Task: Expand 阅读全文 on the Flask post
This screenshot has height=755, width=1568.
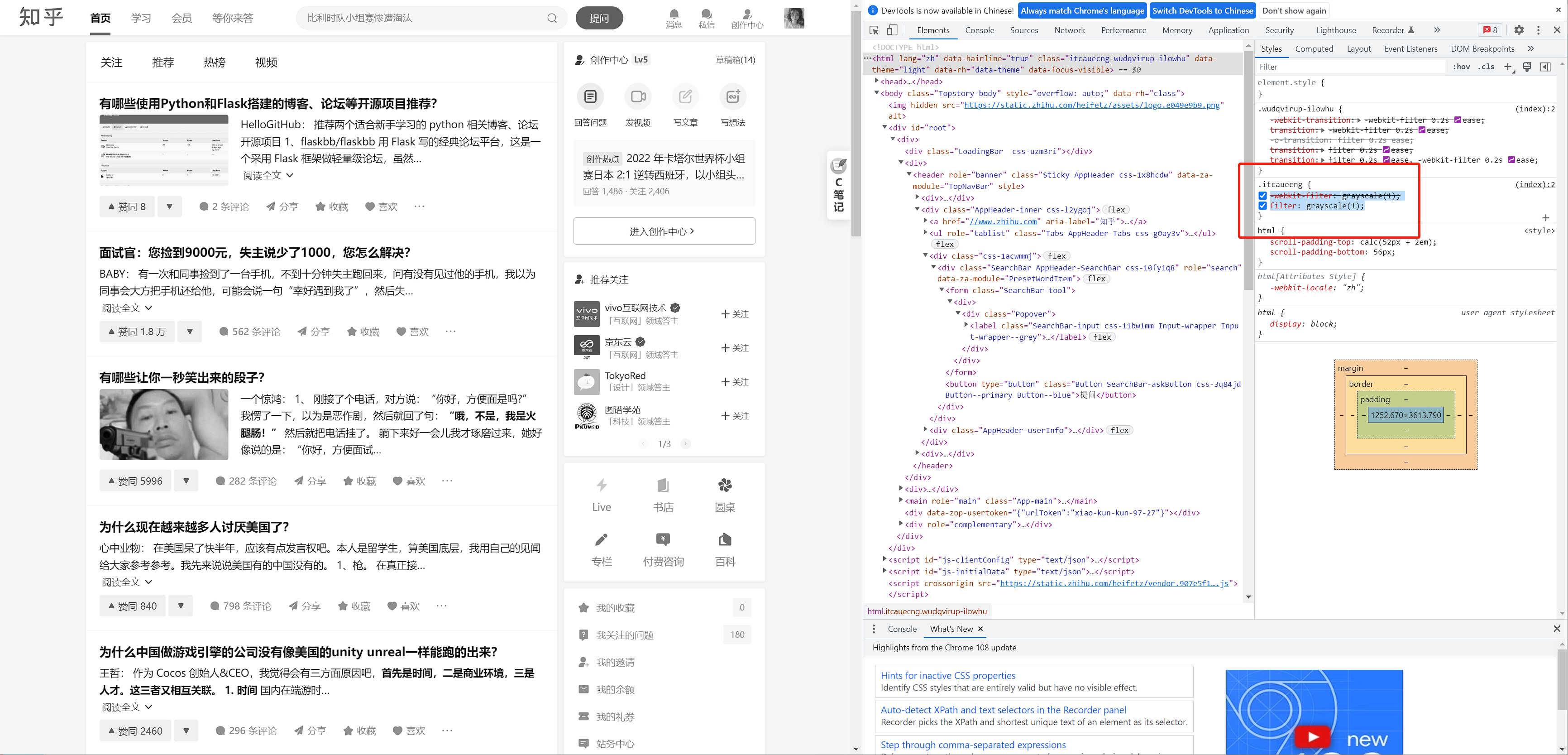Action: coord(268,175)
